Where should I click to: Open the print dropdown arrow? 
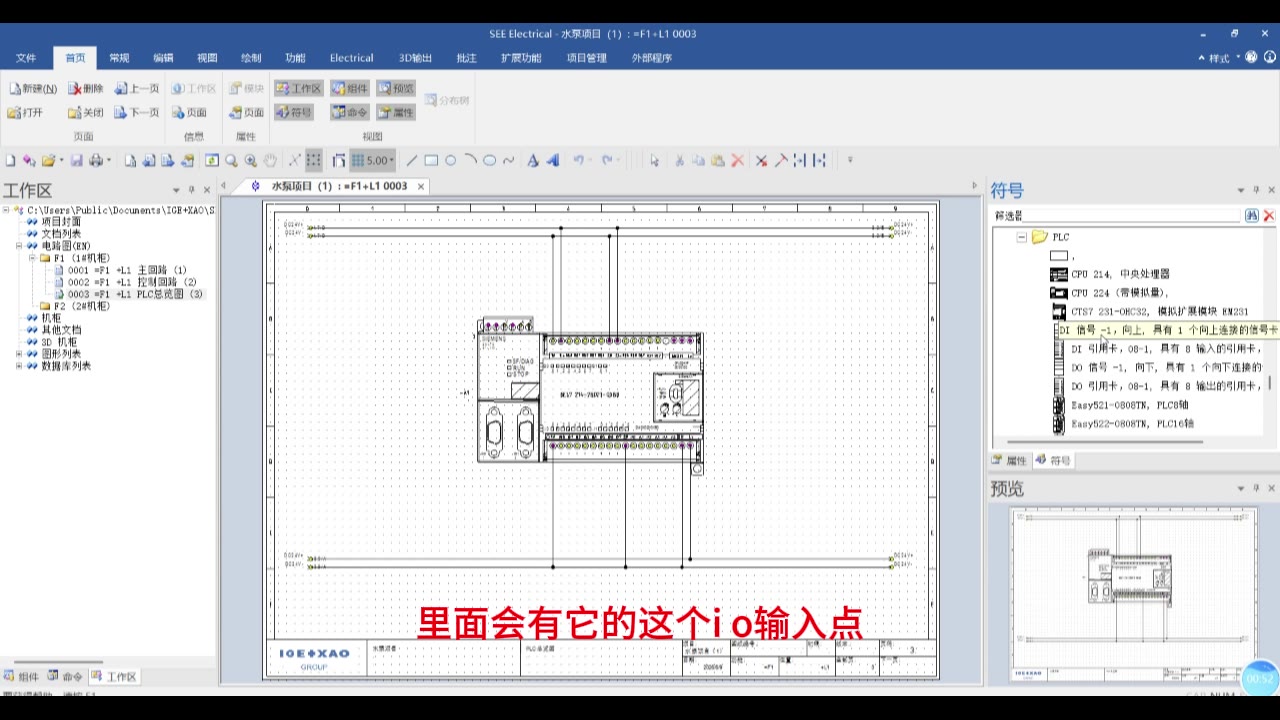coord(107,160)
